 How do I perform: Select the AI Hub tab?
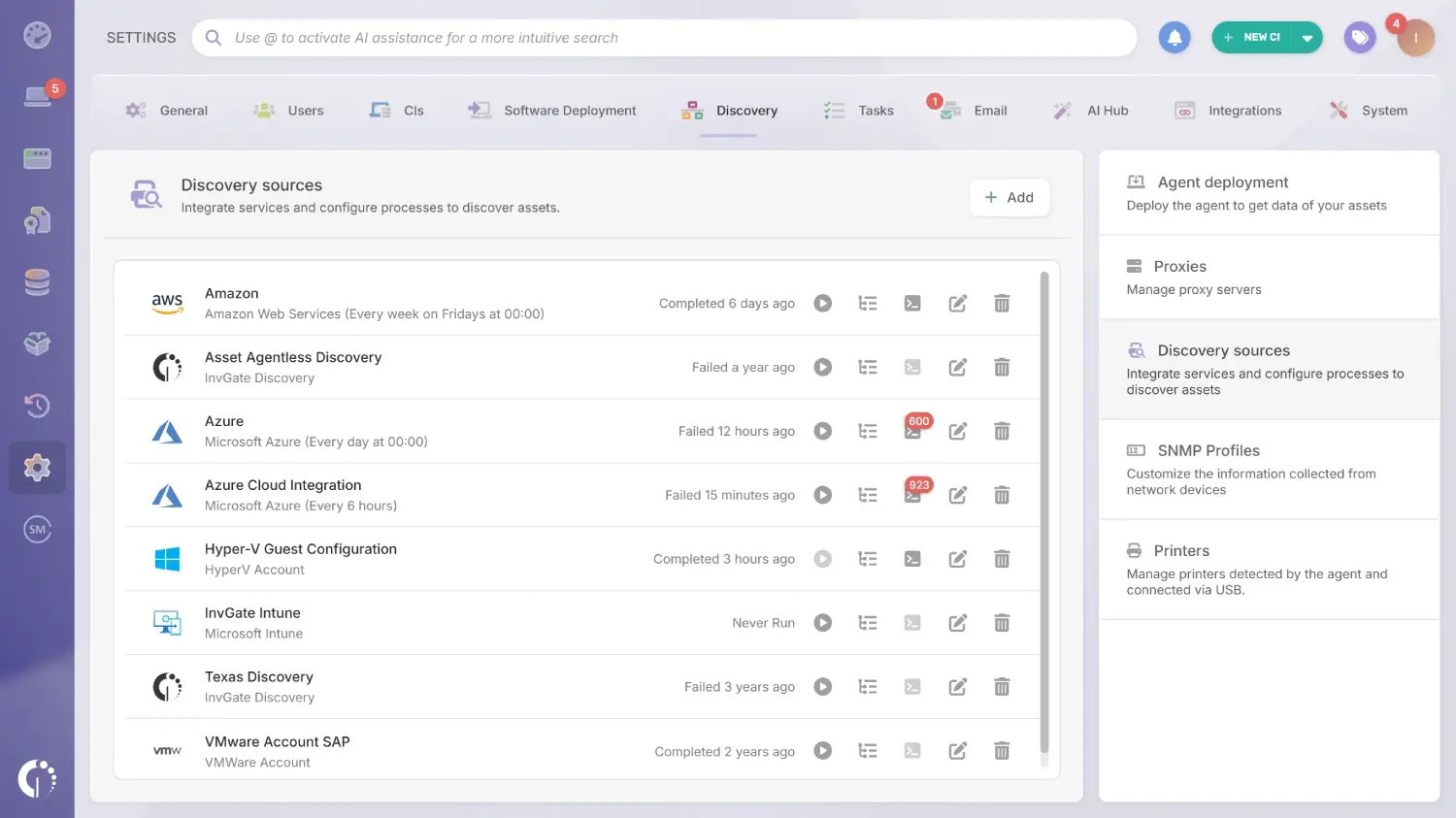click(x=1091, y=111)
